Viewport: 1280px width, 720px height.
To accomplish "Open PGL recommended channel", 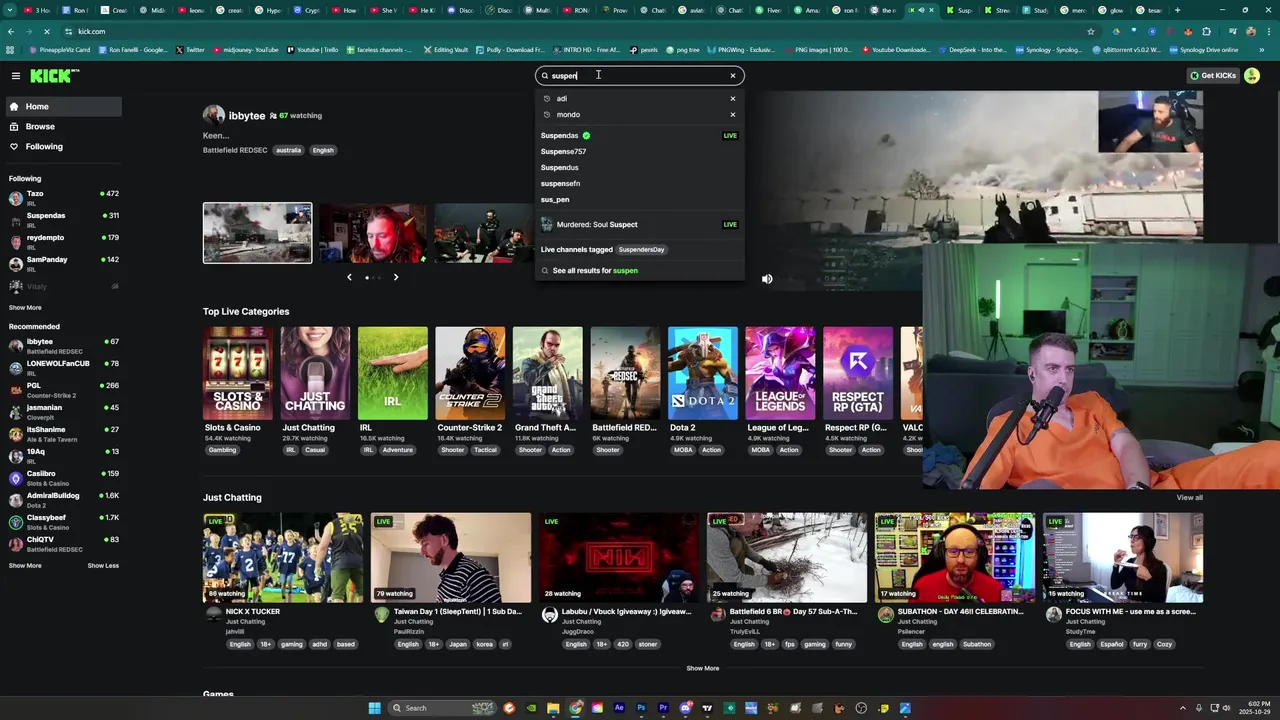I will click(62, 389).
